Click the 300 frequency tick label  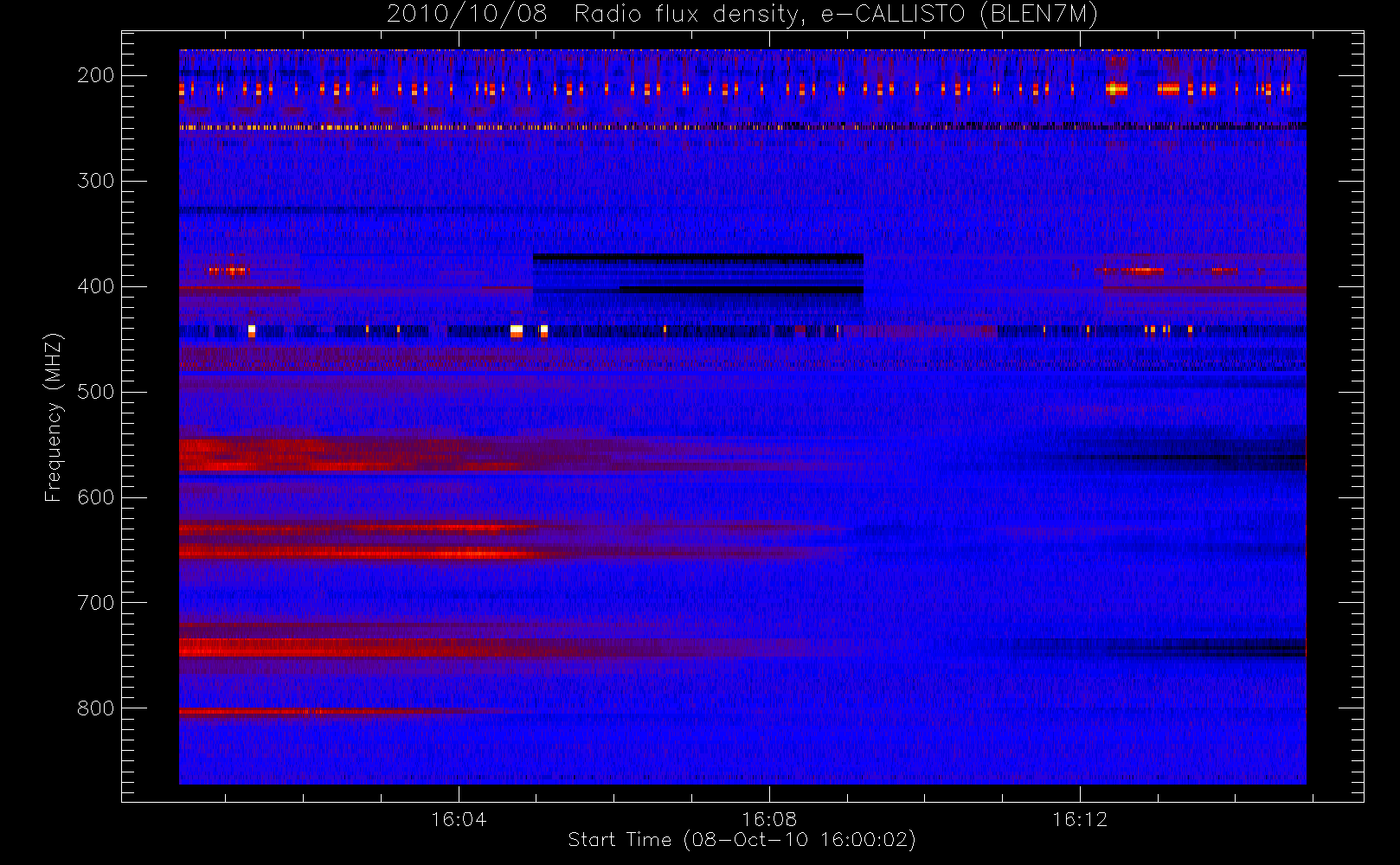[x=95, y=181]
